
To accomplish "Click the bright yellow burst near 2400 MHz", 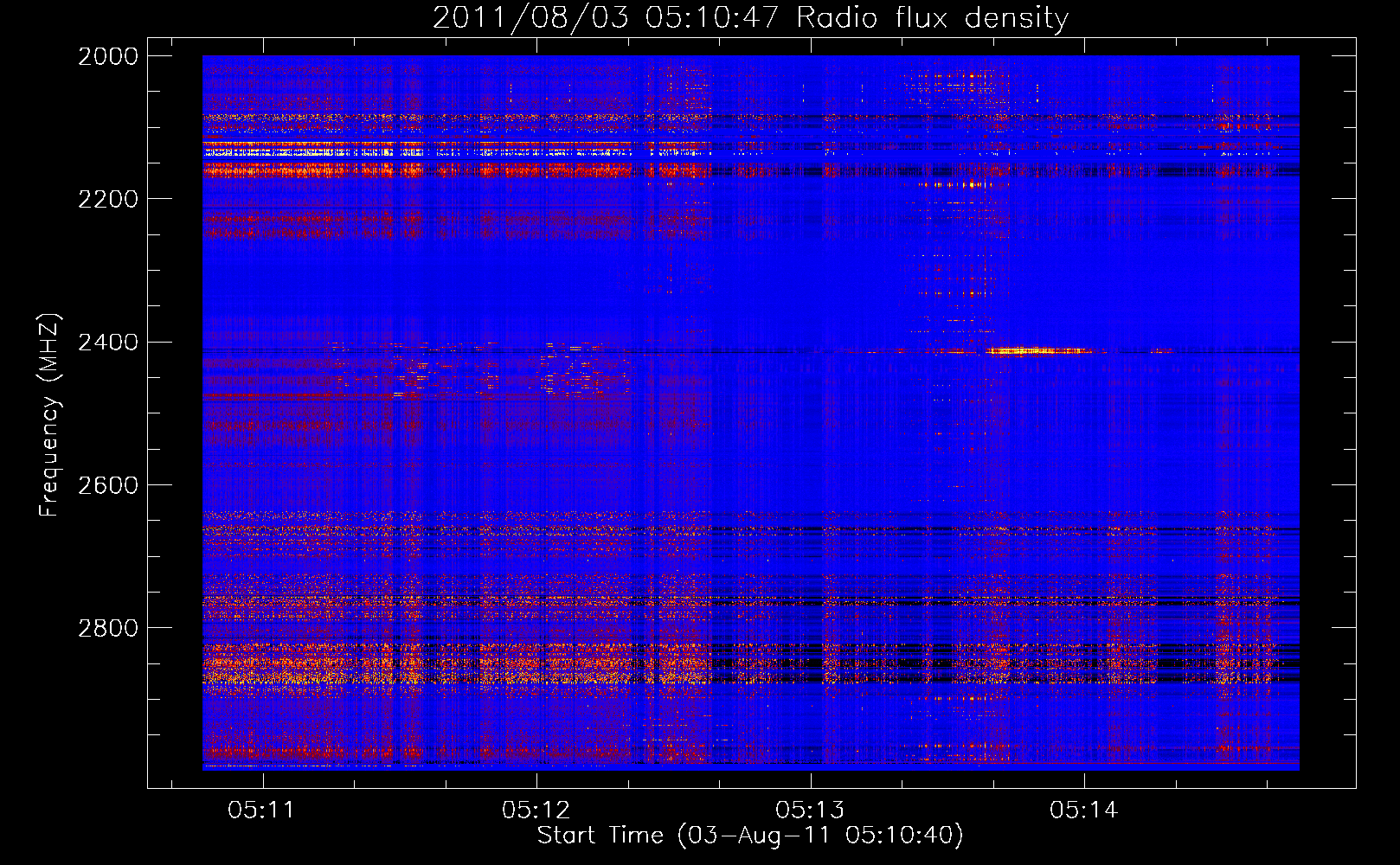I will [1038, 351].
